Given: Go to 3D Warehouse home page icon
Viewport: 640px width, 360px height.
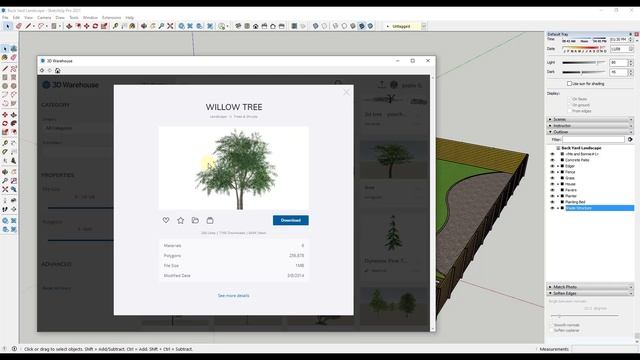Looking at the screenshot, I should coord(58,71).
